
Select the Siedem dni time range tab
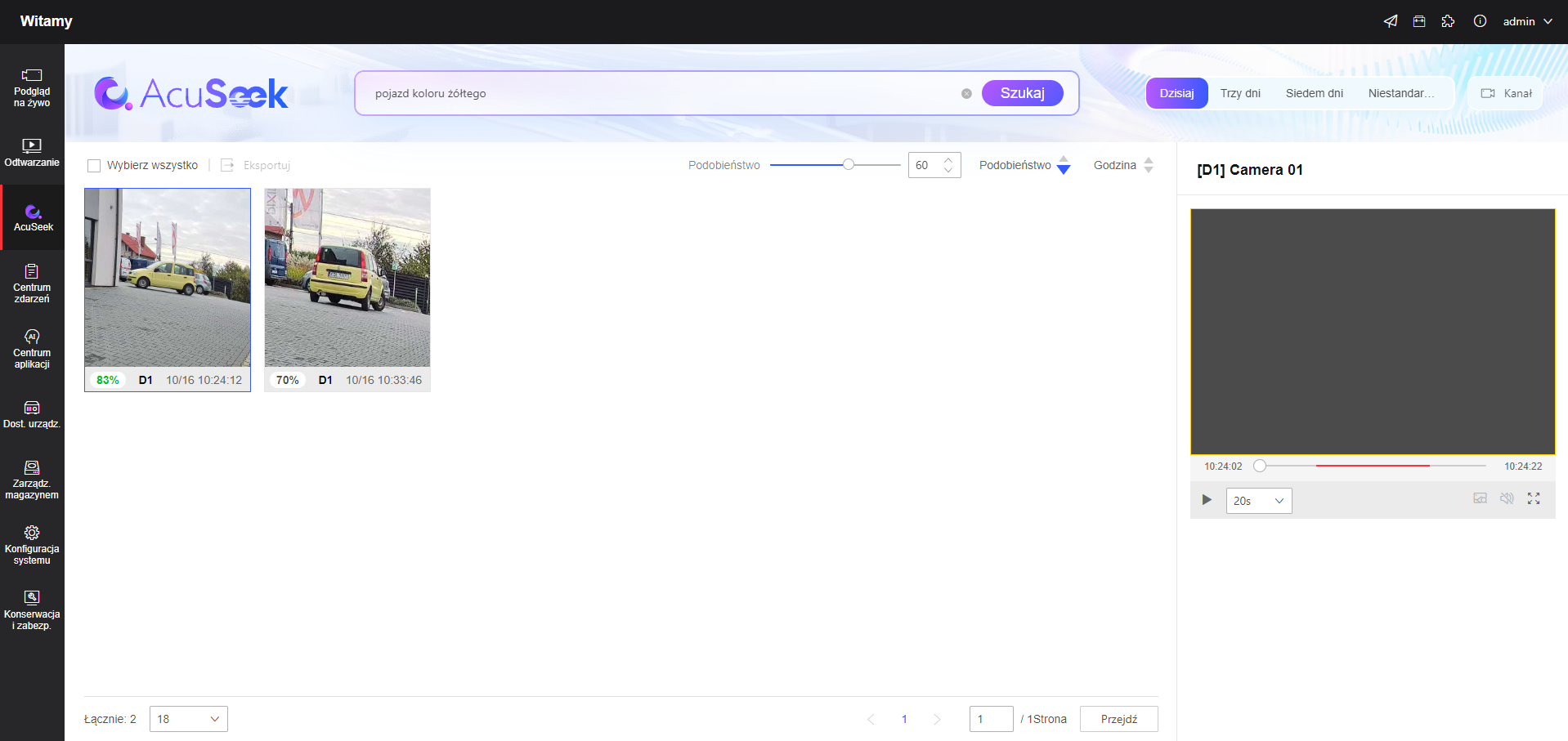(x=1314, y=93)
